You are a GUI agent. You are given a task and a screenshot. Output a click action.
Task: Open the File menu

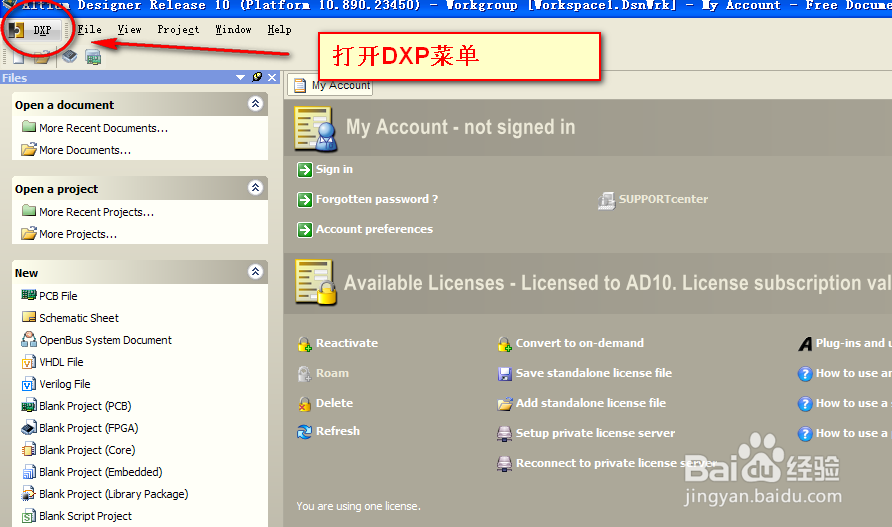tap(89, 30)
